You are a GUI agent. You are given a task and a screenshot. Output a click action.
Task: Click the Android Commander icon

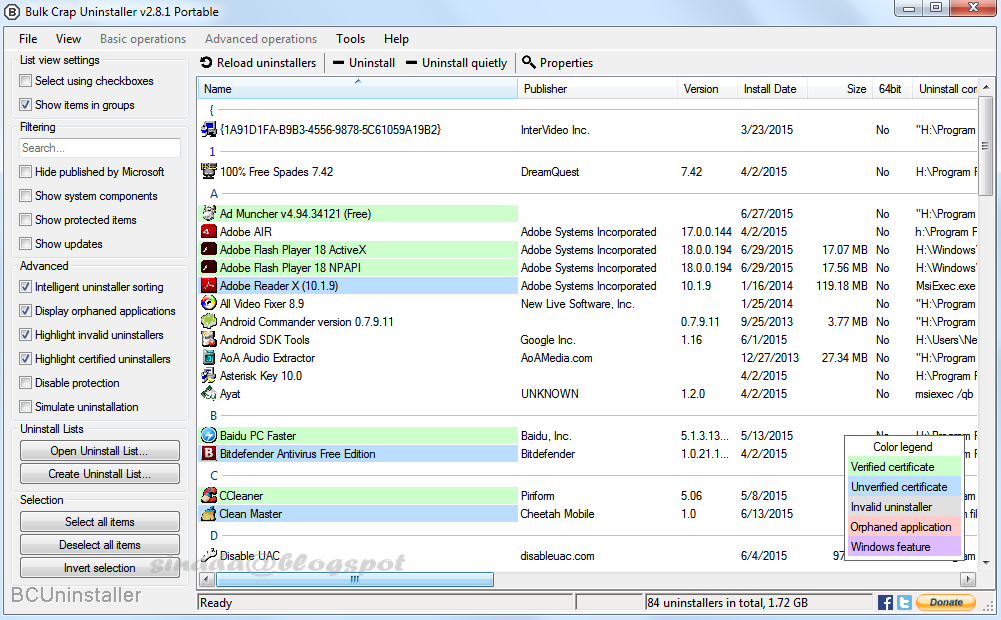[x=209, y=321]
